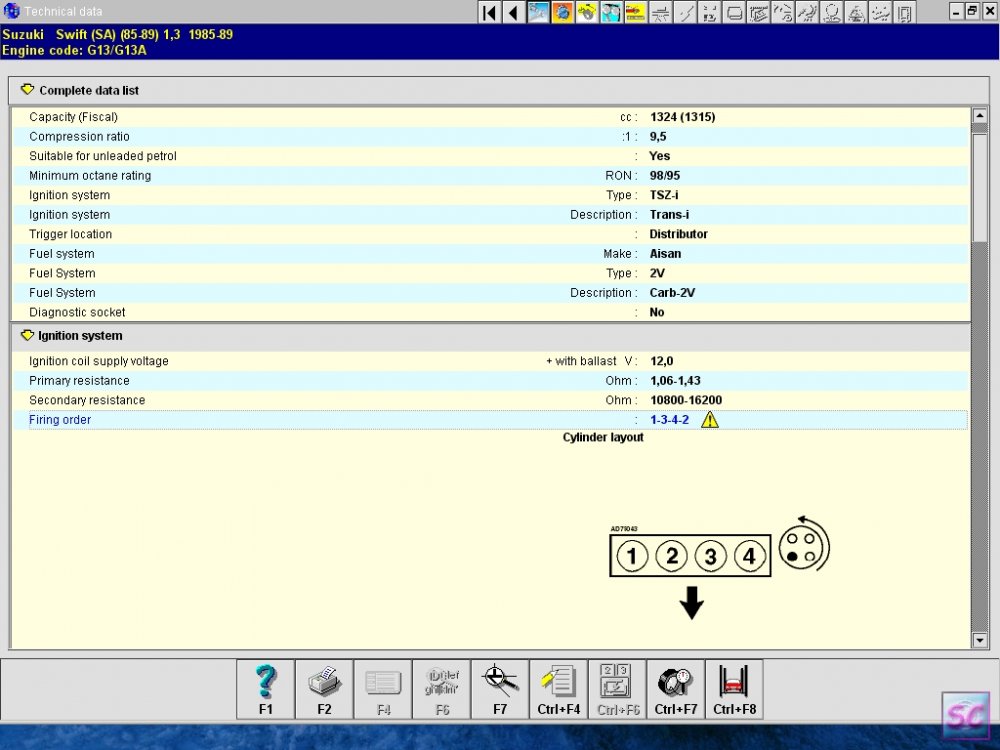
Task: Click the TSZ-i ignition type value
Action: point(664,195)
